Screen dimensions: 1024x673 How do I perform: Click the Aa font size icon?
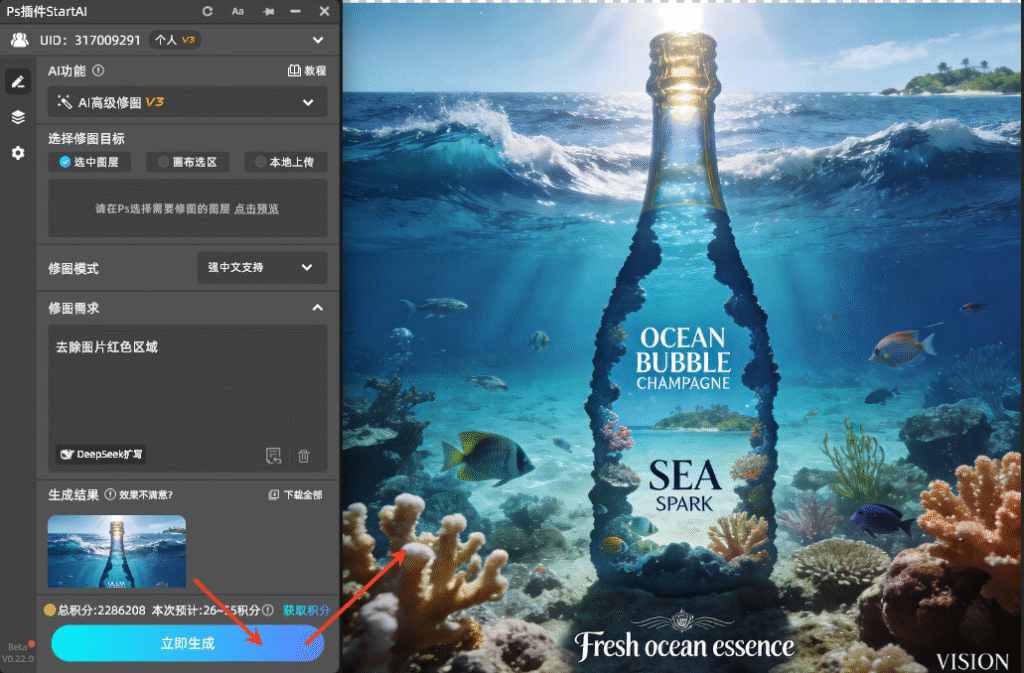pyautogui.click(x=237, y=11)
